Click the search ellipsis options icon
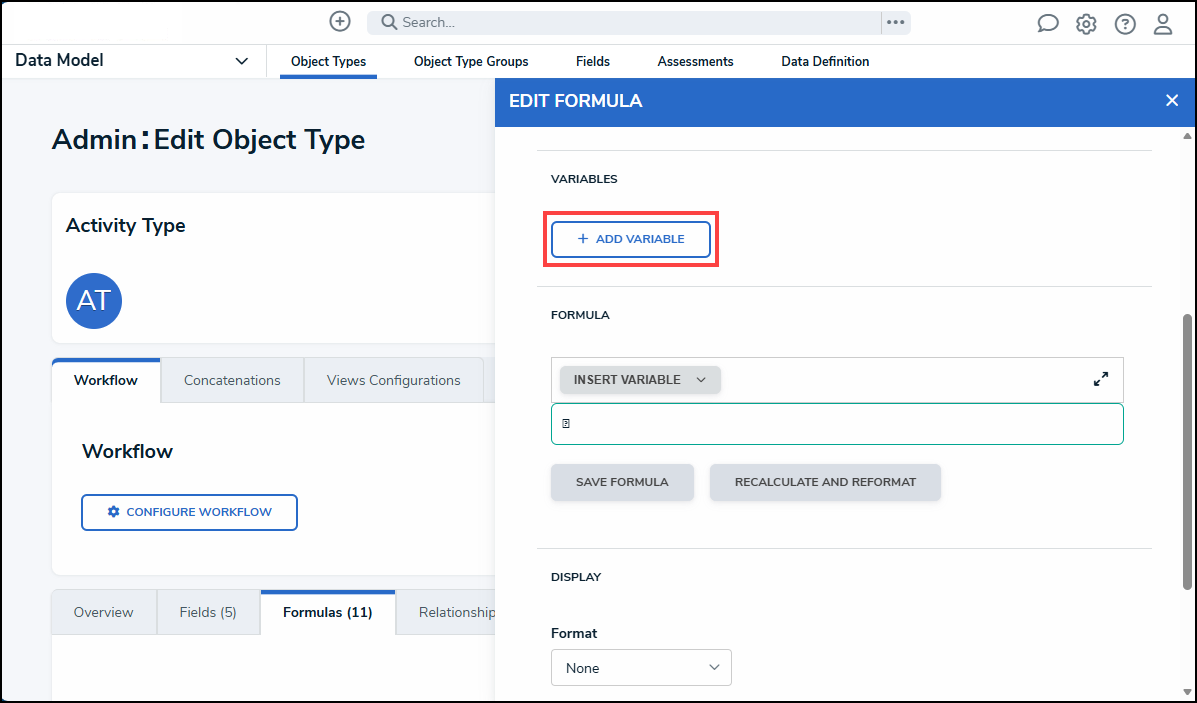The width and height of the screenshot is (1197, 703). coord(895,22)
